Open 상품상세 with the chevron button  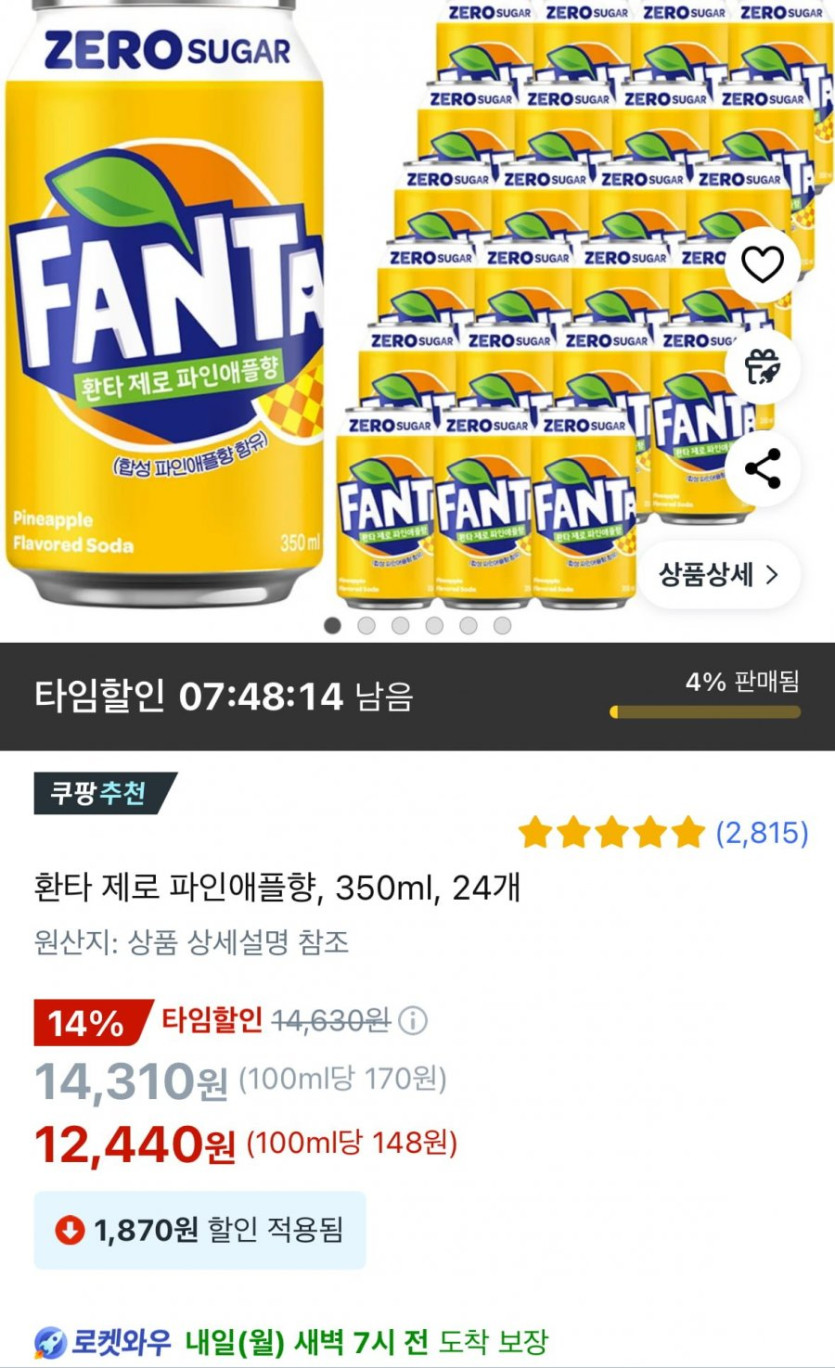(718, 575)
